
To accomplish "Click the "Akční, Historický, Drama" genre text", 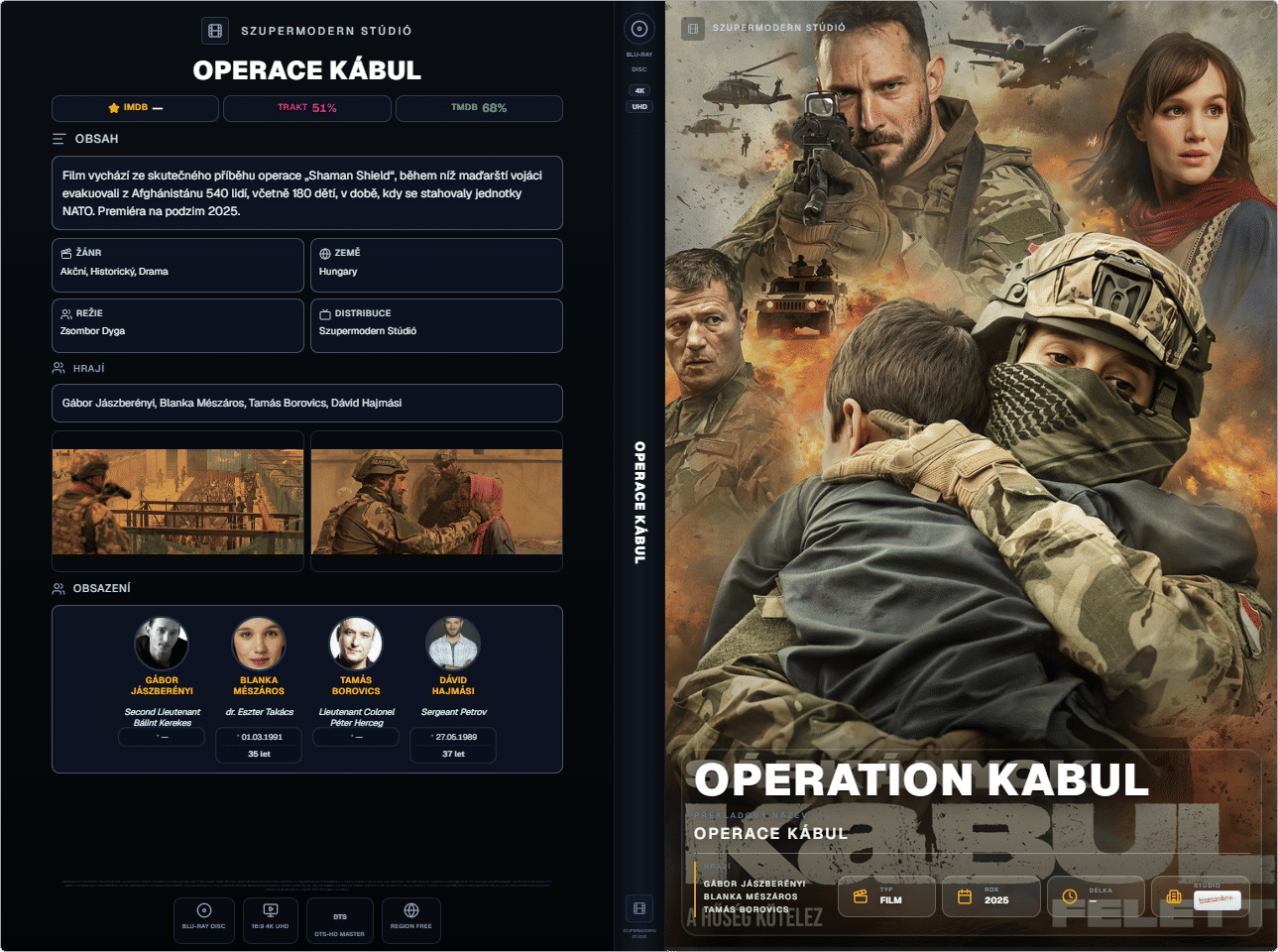I will point(114,272).
